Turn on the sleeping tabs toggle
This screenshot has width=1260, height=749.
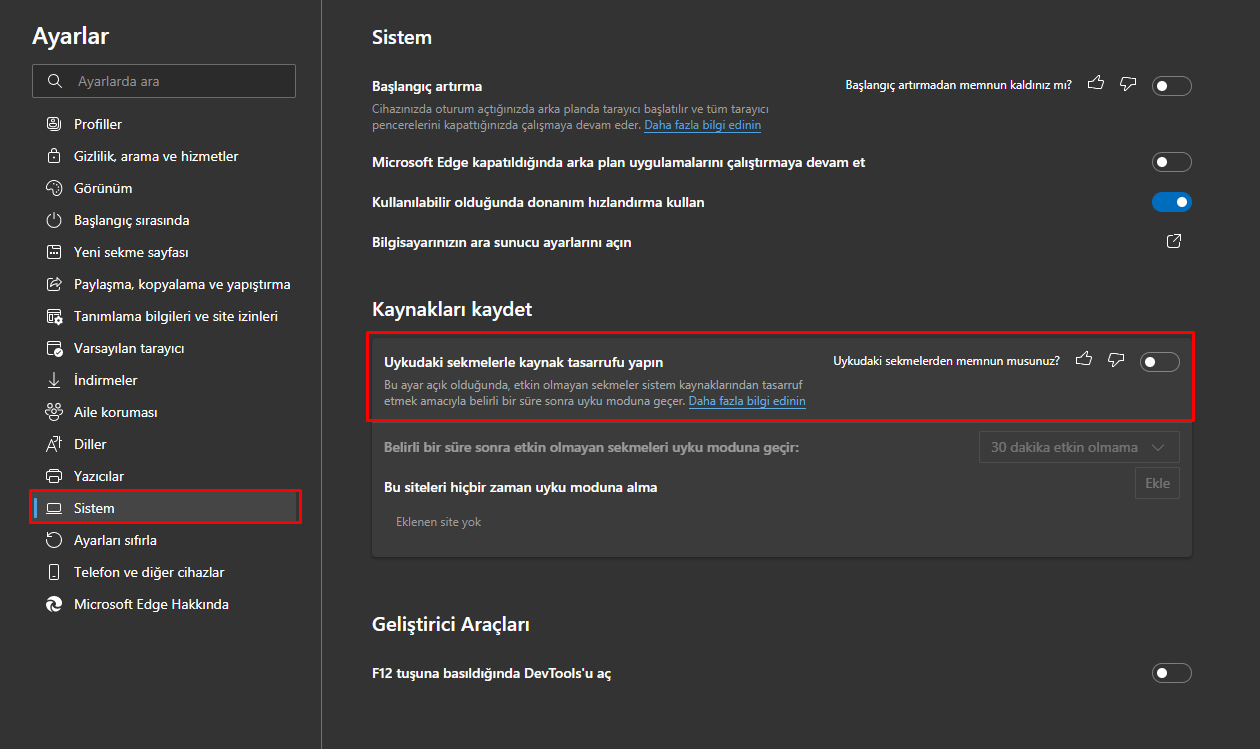(x=1159, y=362)
